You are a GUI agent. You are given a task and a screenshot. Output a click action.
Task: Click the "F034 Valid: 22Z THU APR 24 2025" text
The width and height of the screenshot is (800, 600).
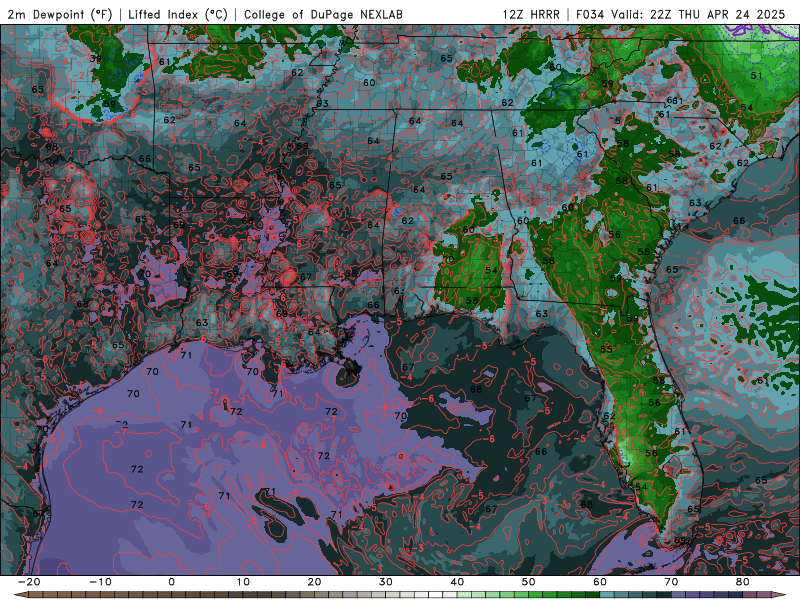click(x=680, y=14)
